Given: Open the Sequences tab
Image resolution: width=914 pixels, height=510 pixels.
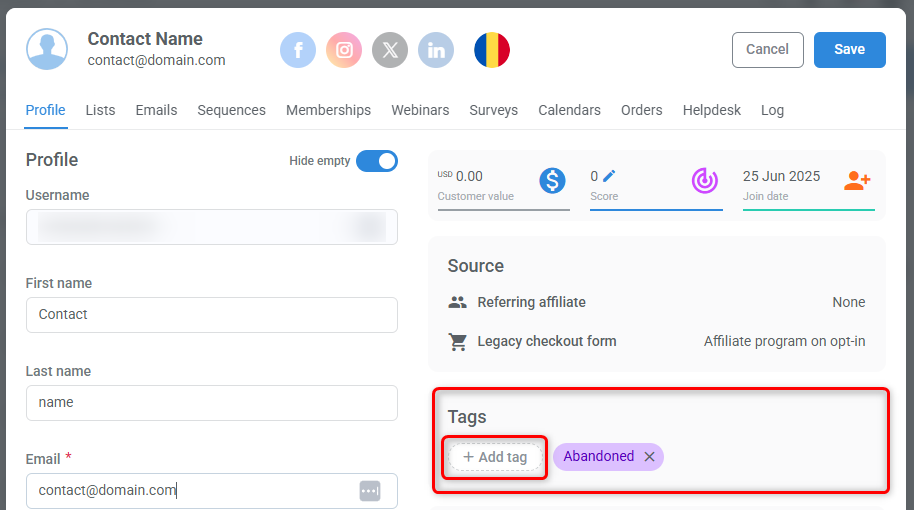Looking at the screenshot, I should [231, 110].
